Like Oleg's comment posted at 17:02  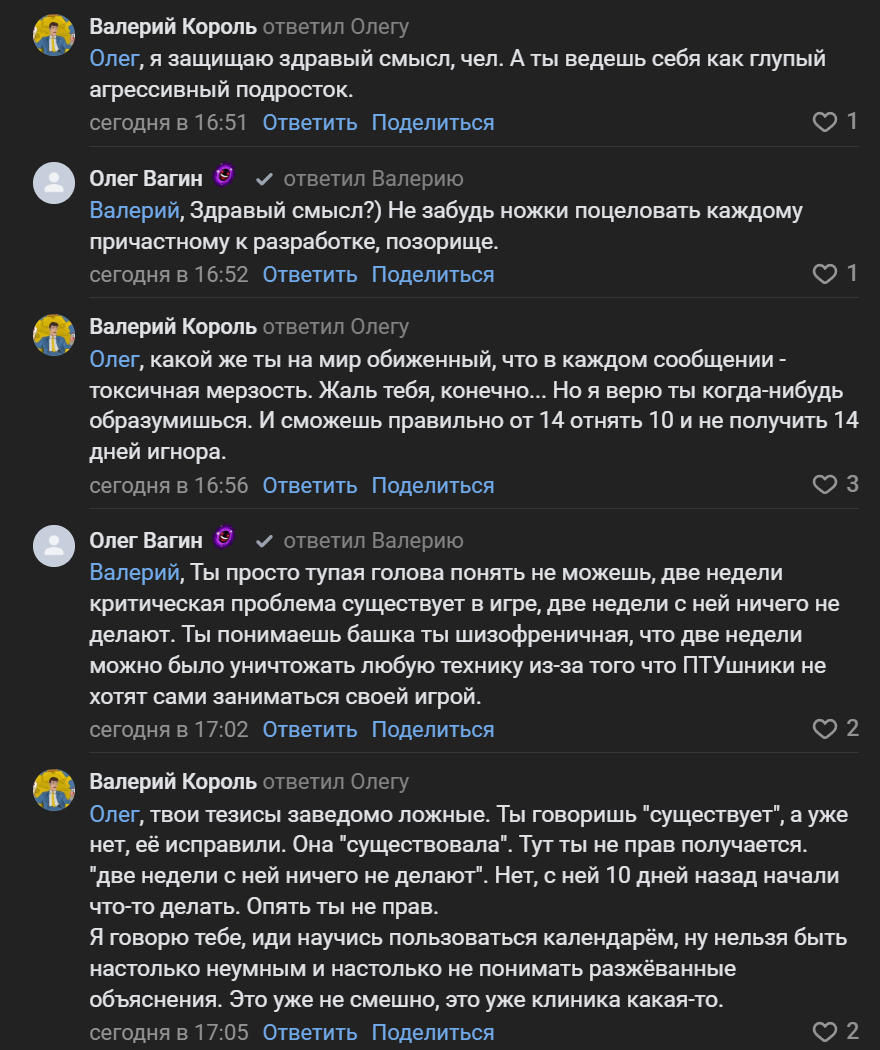[824, 729]
